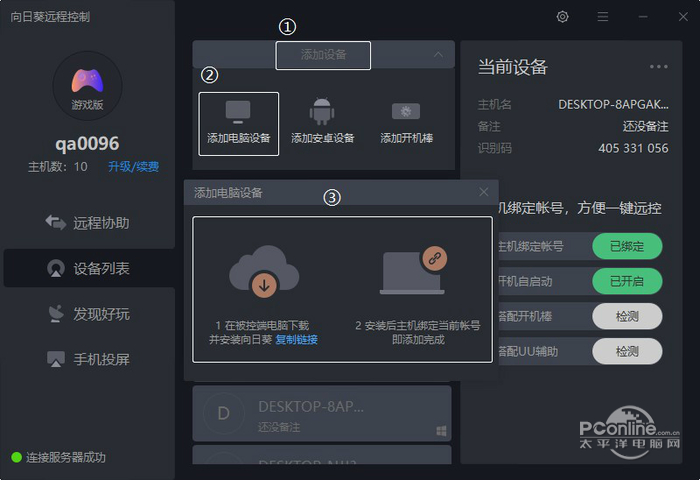Close the 添加电脑设备 dialog
Screen dimensions: 700x480
pyautogui.click(x=483, y=192)
